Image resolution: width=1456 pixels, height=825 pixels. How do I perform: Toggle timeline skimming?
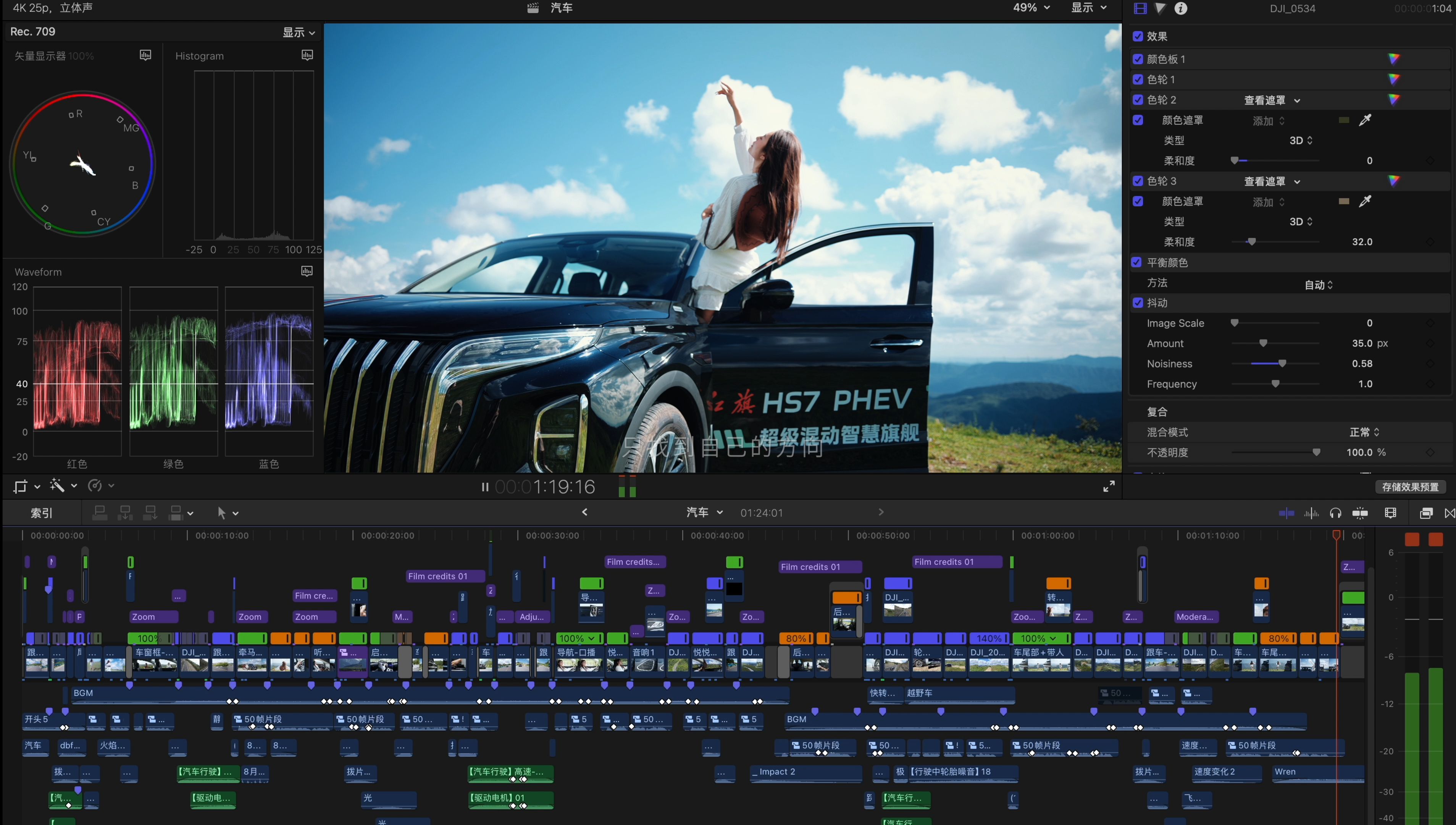tap(1286, 513)
